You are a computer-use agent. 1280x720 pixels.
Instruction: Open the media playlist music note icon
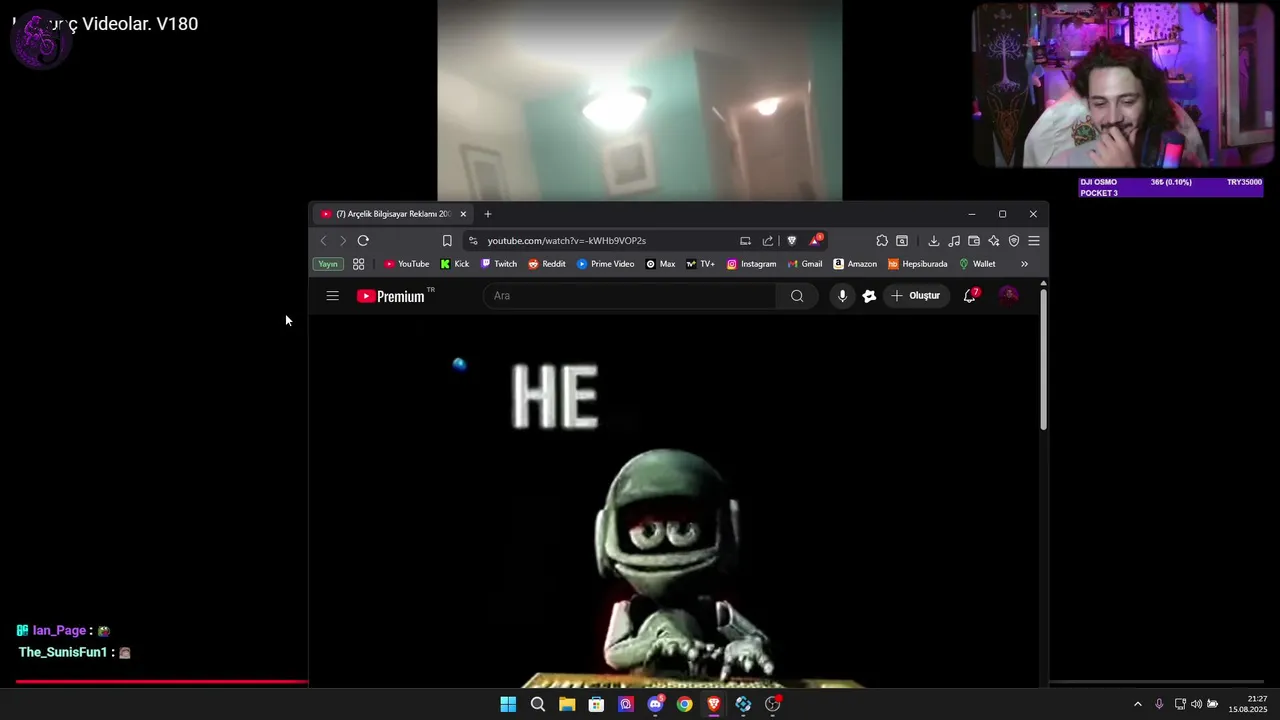(954, 240)
